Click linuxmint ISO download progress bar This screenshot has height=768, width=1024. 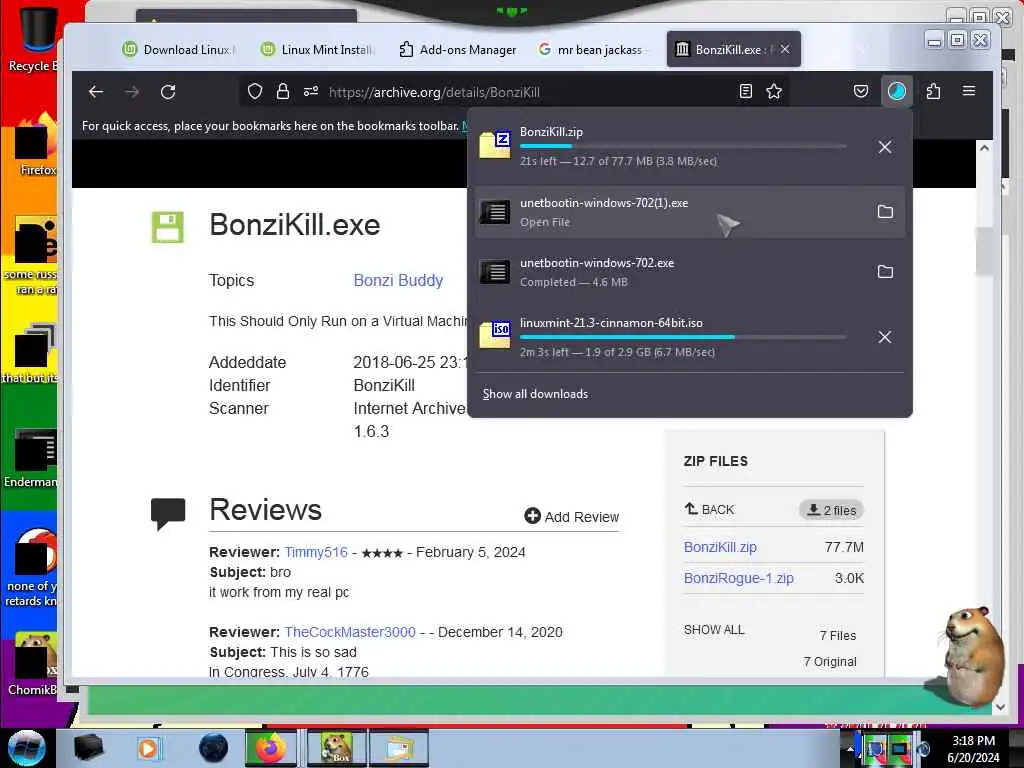point(683,337)
